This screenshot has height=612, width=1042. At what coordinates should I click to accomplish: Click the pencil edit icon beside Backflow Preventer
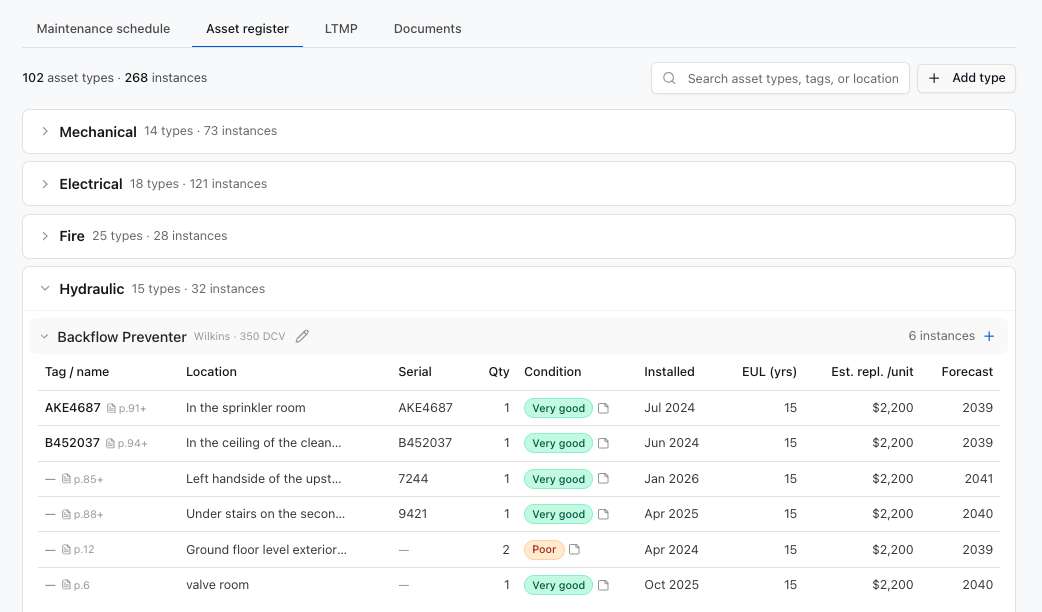pos(302,336)
